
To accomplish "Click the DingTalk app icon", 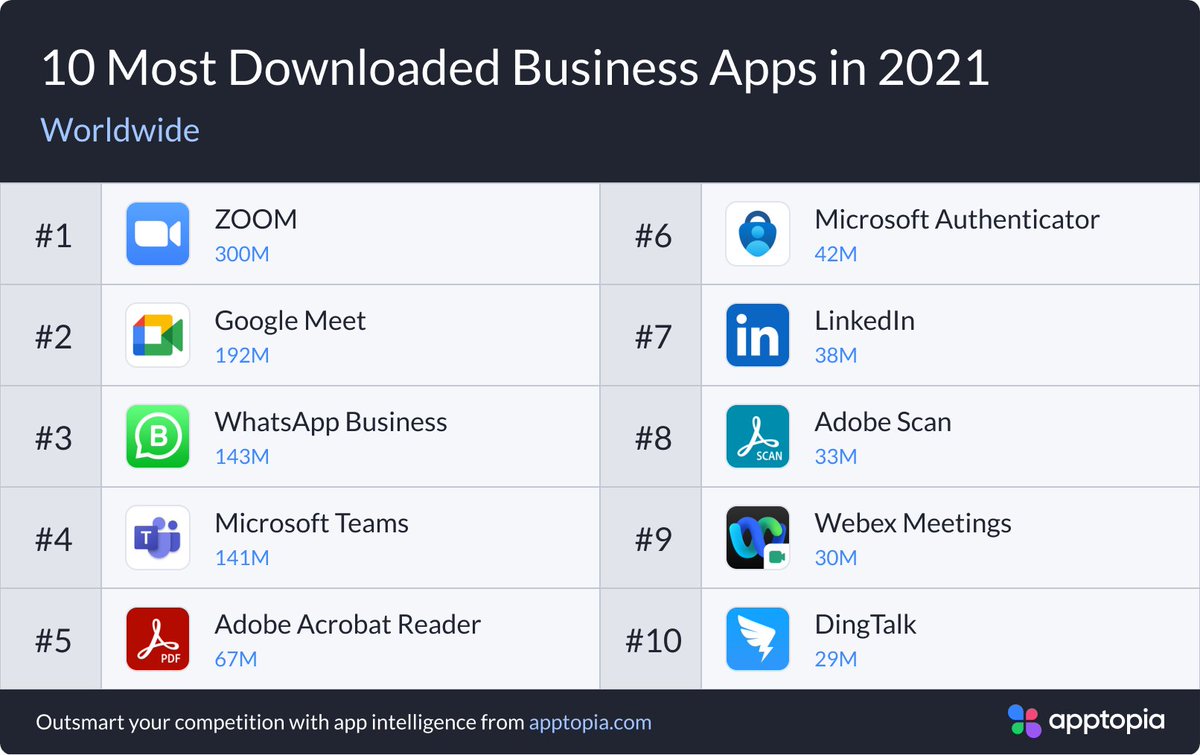I will coord(757,639).
